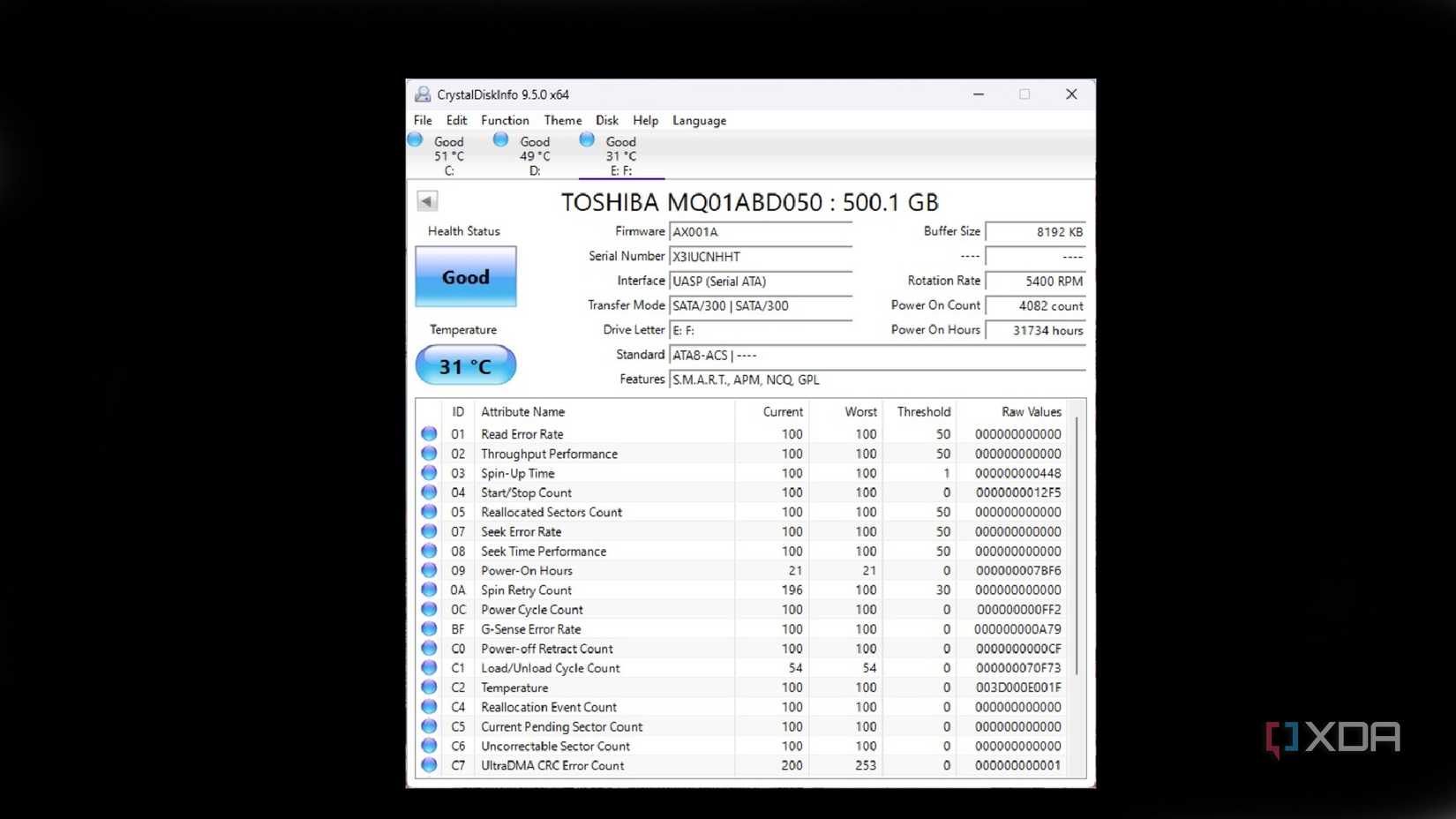Image resolution: width=1456 pixels, height=819 pixels.
Task: Click the 31°C temperature indicator
Action: pyautogui.click(x=465, y=364)
